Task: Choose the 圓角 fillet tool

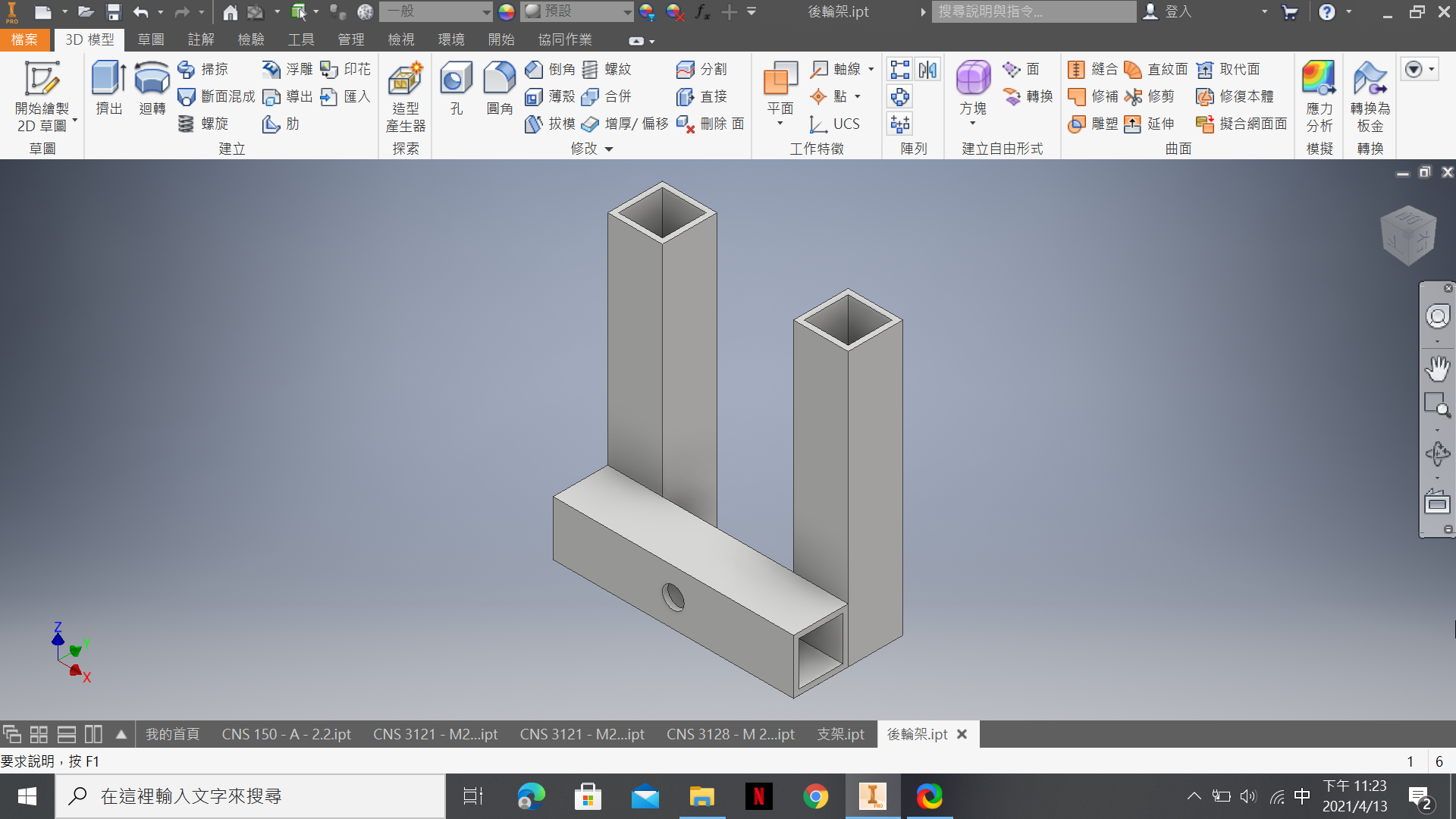Action: (499, 88)
